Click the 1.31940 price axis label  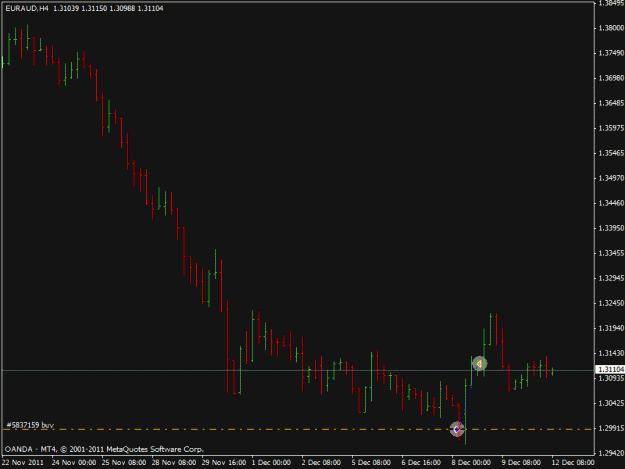click(x=611, y=328)
